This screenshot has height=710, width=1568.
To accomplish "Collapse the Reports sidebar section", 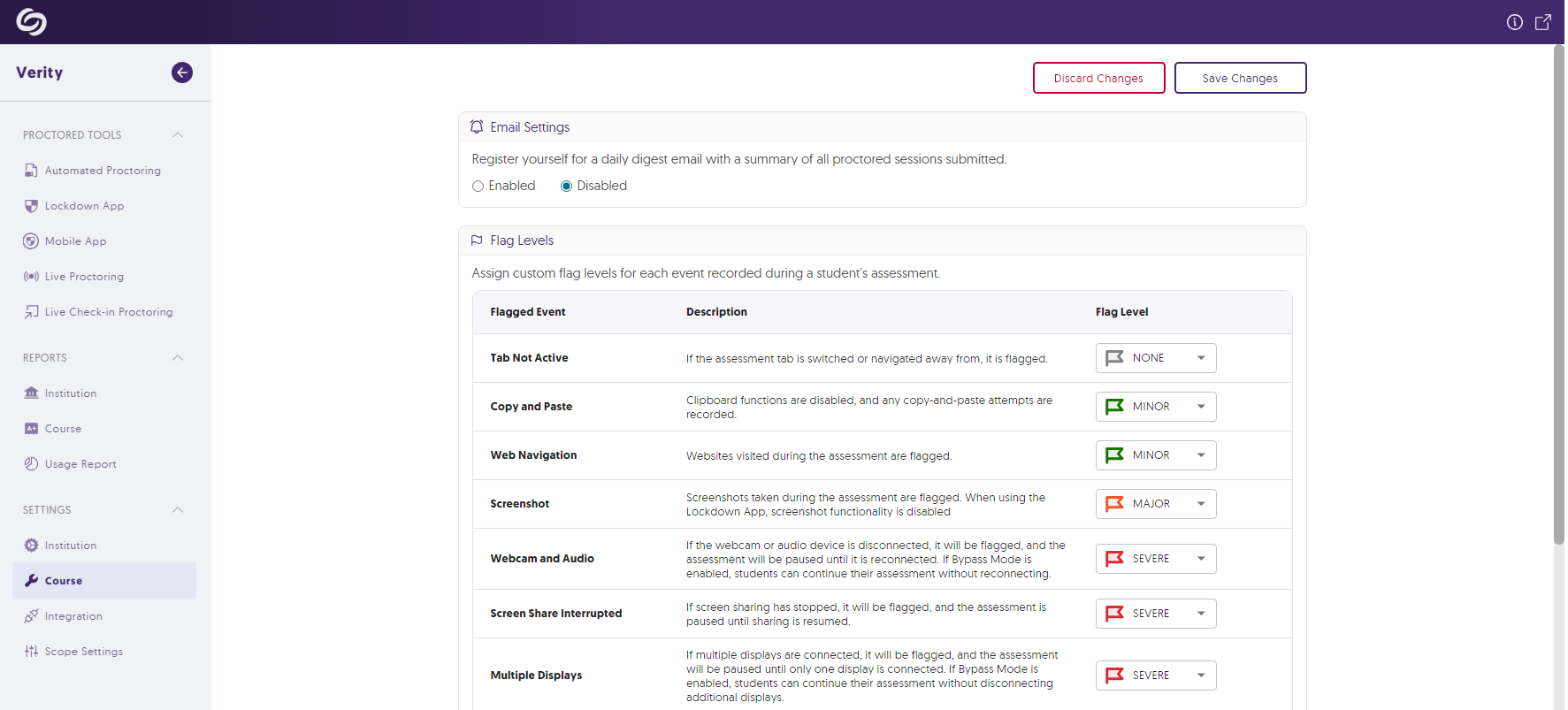I will pos(178,358).
